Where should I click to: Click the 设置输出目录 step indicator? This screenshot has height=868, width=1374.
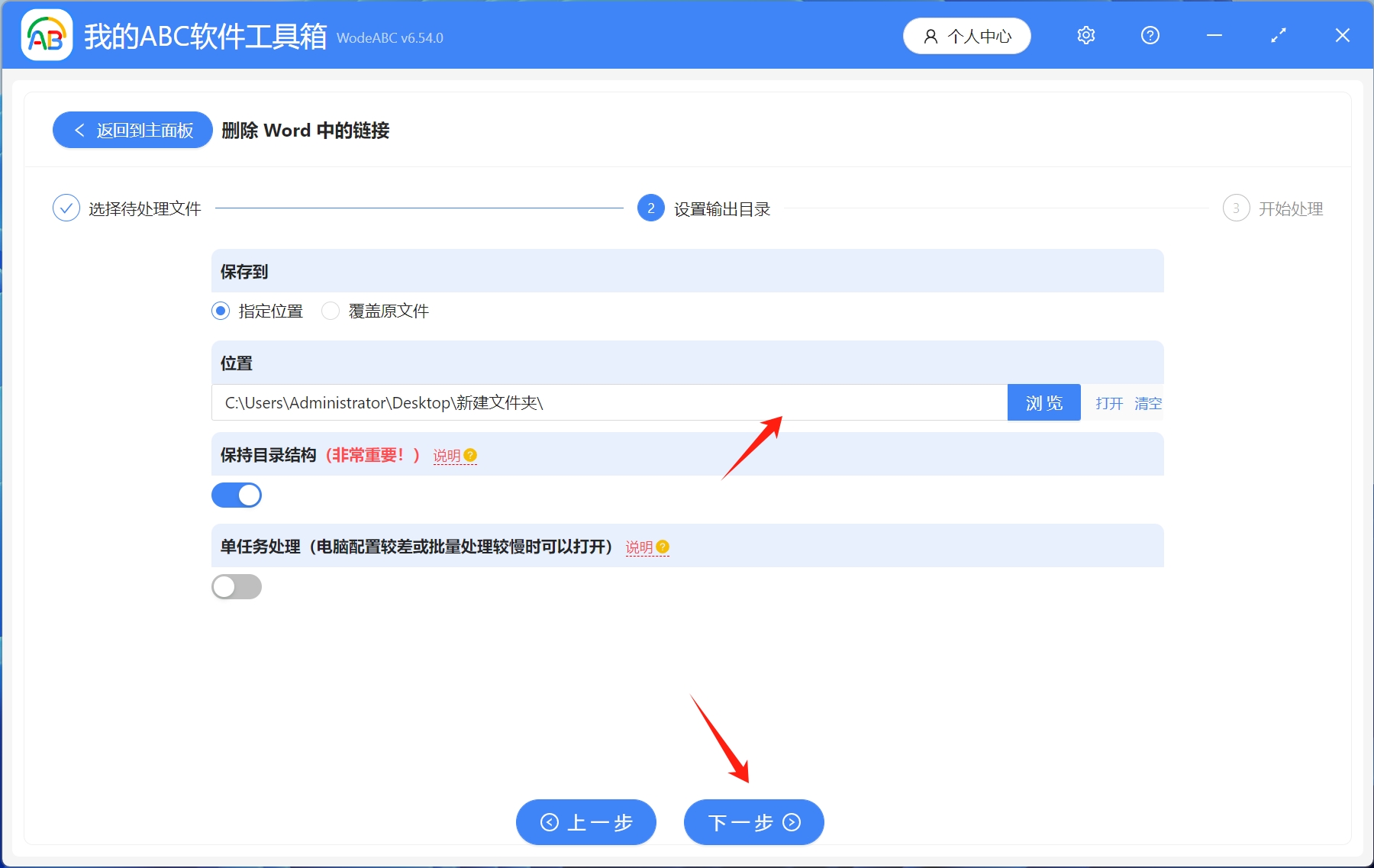coord(650,208)
